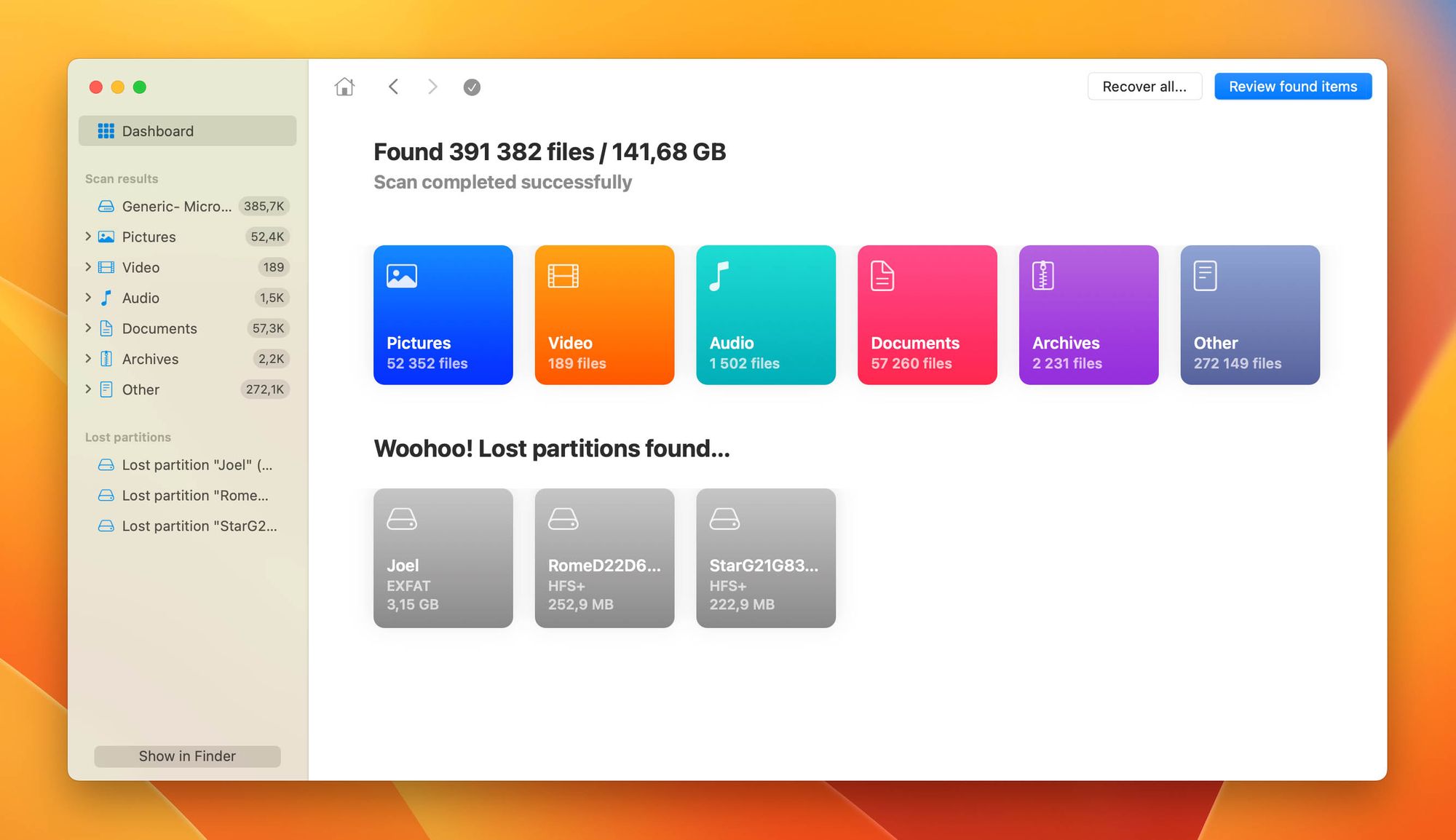
Task: Click the Pictures category icon
Action: point(400,274)
